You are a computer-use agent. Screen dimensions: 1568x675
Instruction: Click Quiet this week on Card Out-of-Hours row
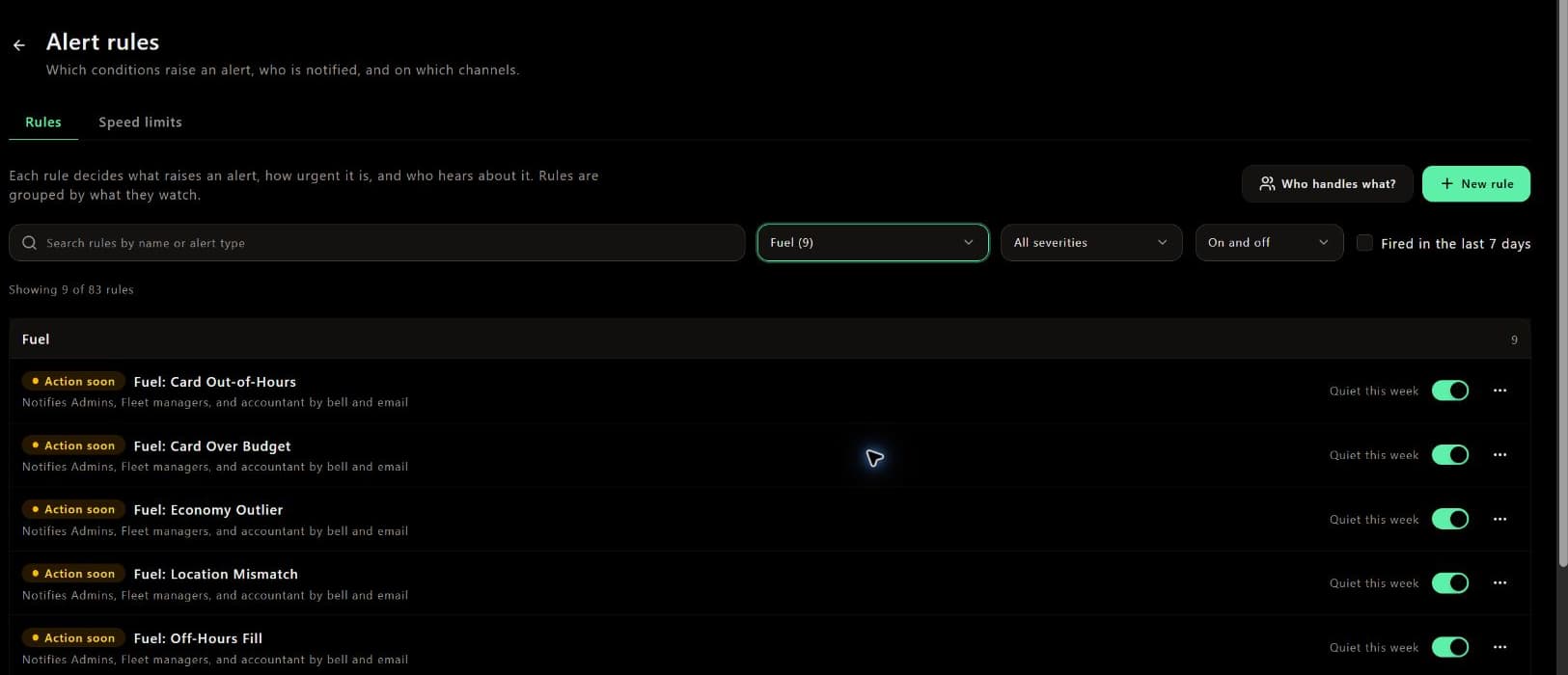(x=1374, y=391)
